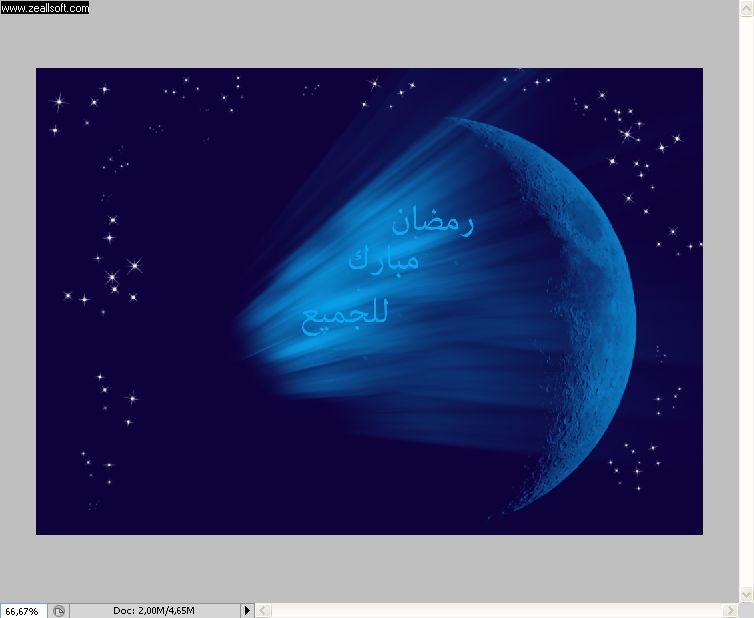Click the Arabic word للجميع on the canvas
The width and height of the screenshot is (754, 618).
344,317
